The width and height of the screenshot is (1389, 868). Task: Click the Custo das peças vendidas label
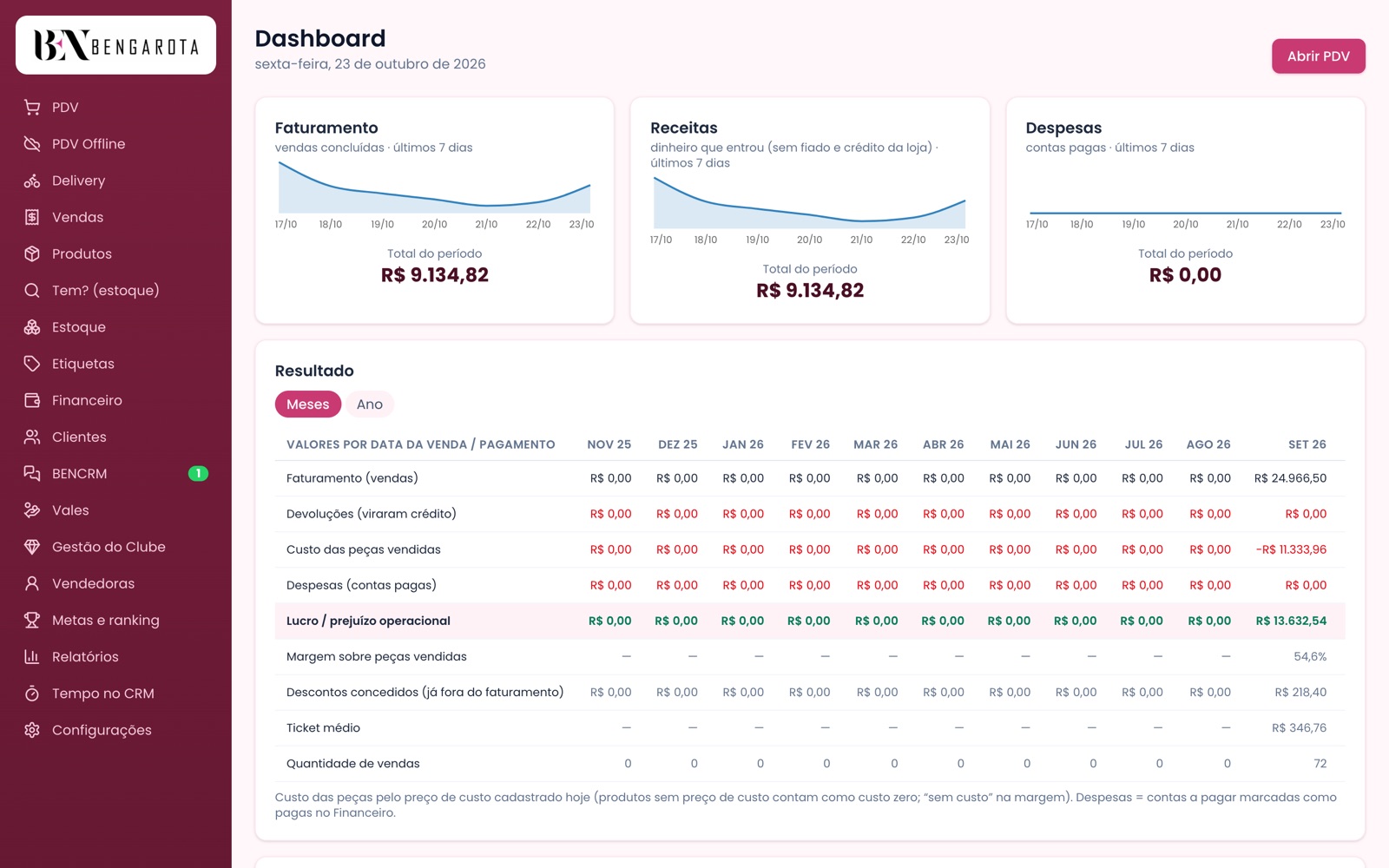[x=364, y=549]
